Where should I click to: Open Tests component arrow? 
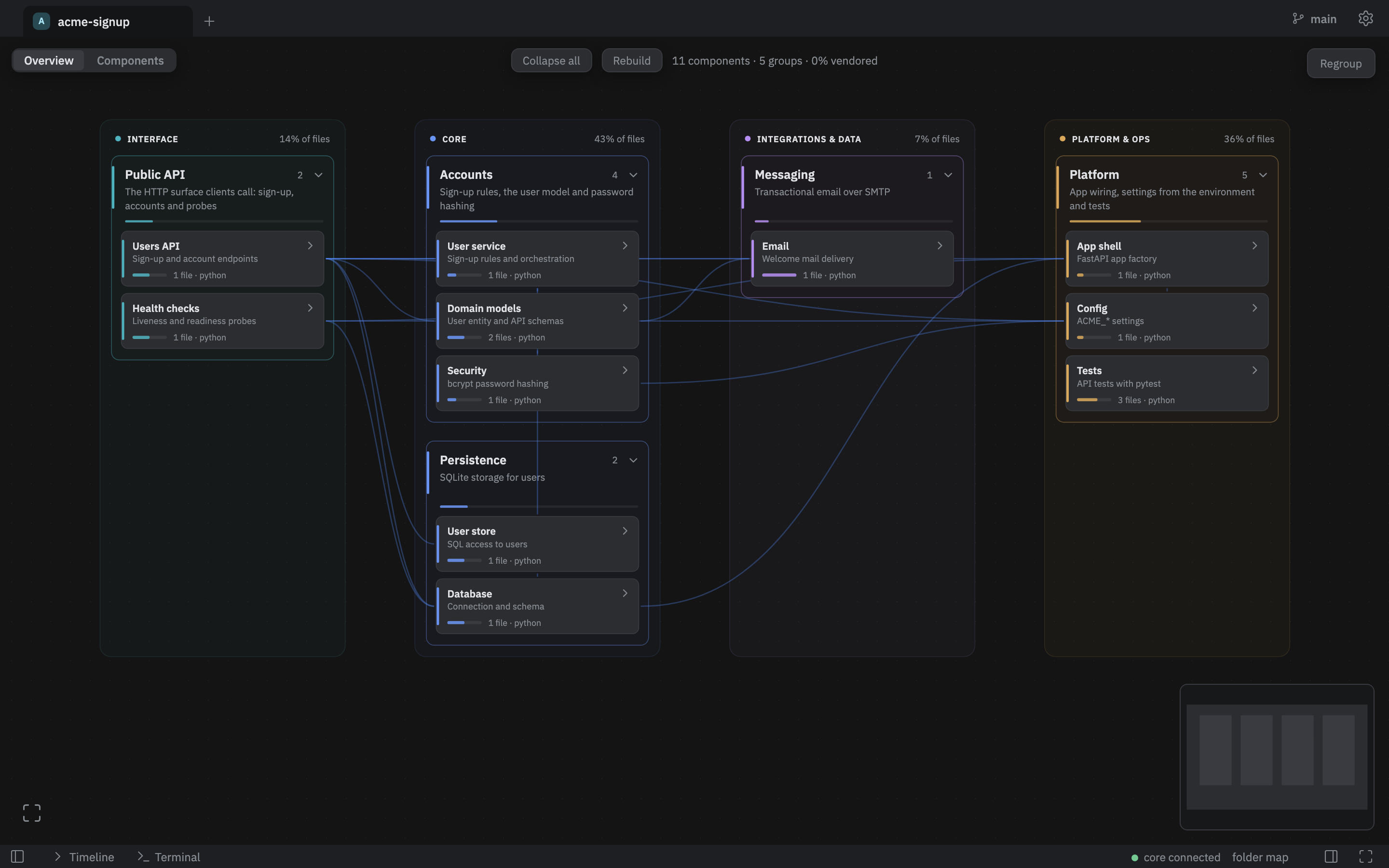click(1255, 370)
